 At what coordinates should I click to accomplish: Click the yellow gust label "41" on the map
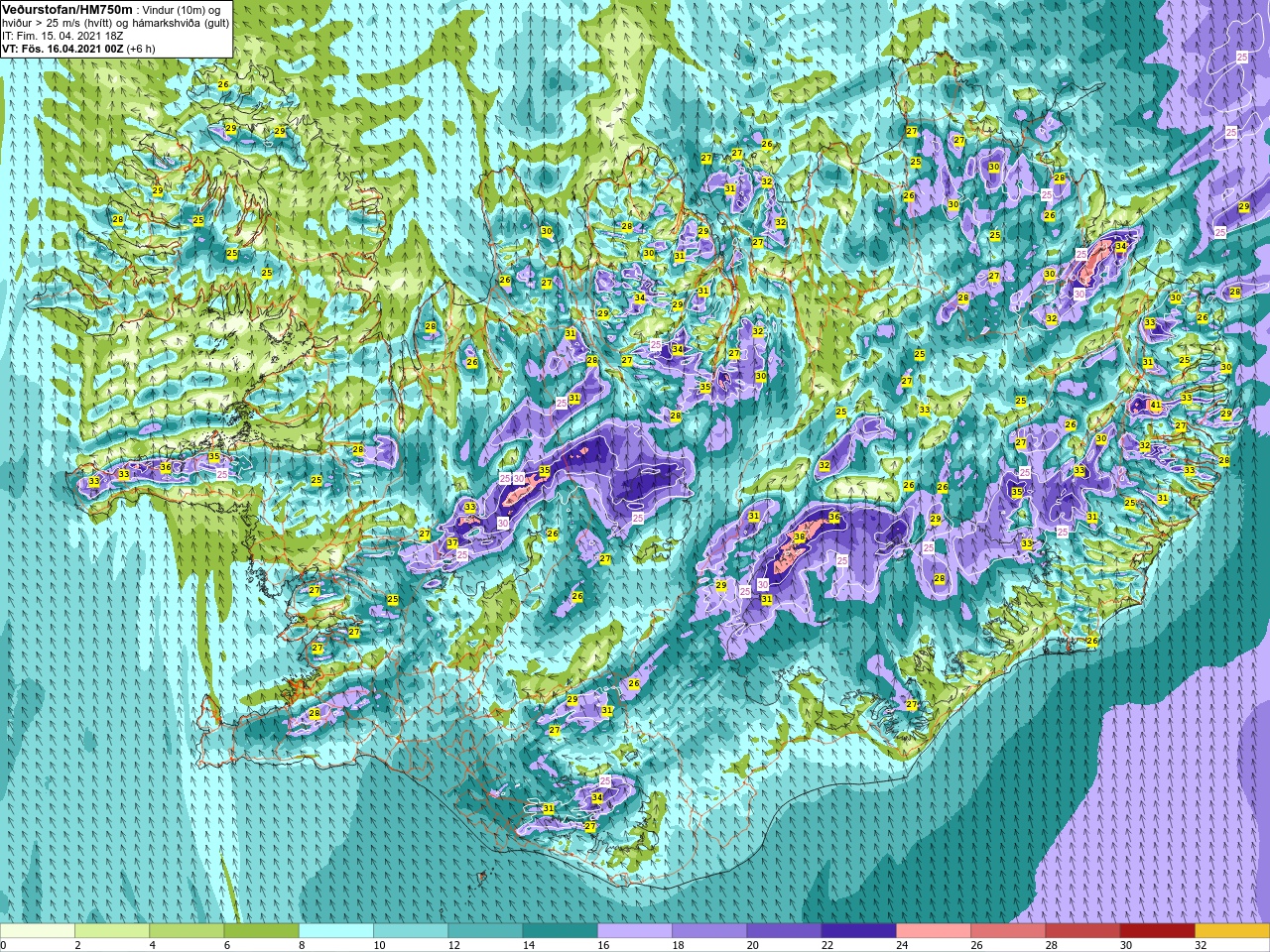pyautogui.click(x=1155, y=405)
